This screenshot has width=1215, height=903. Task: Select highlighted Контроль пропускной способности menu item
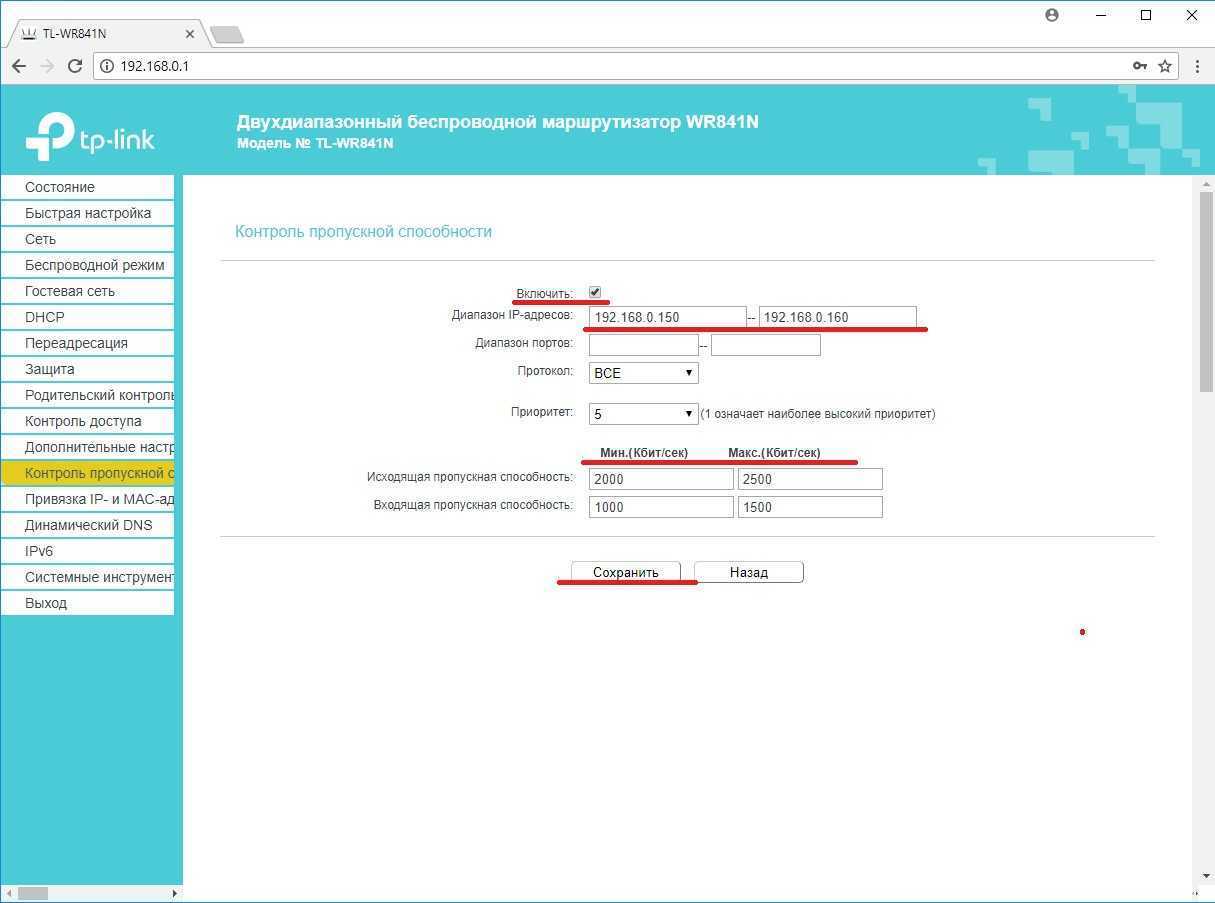[88, 473]
